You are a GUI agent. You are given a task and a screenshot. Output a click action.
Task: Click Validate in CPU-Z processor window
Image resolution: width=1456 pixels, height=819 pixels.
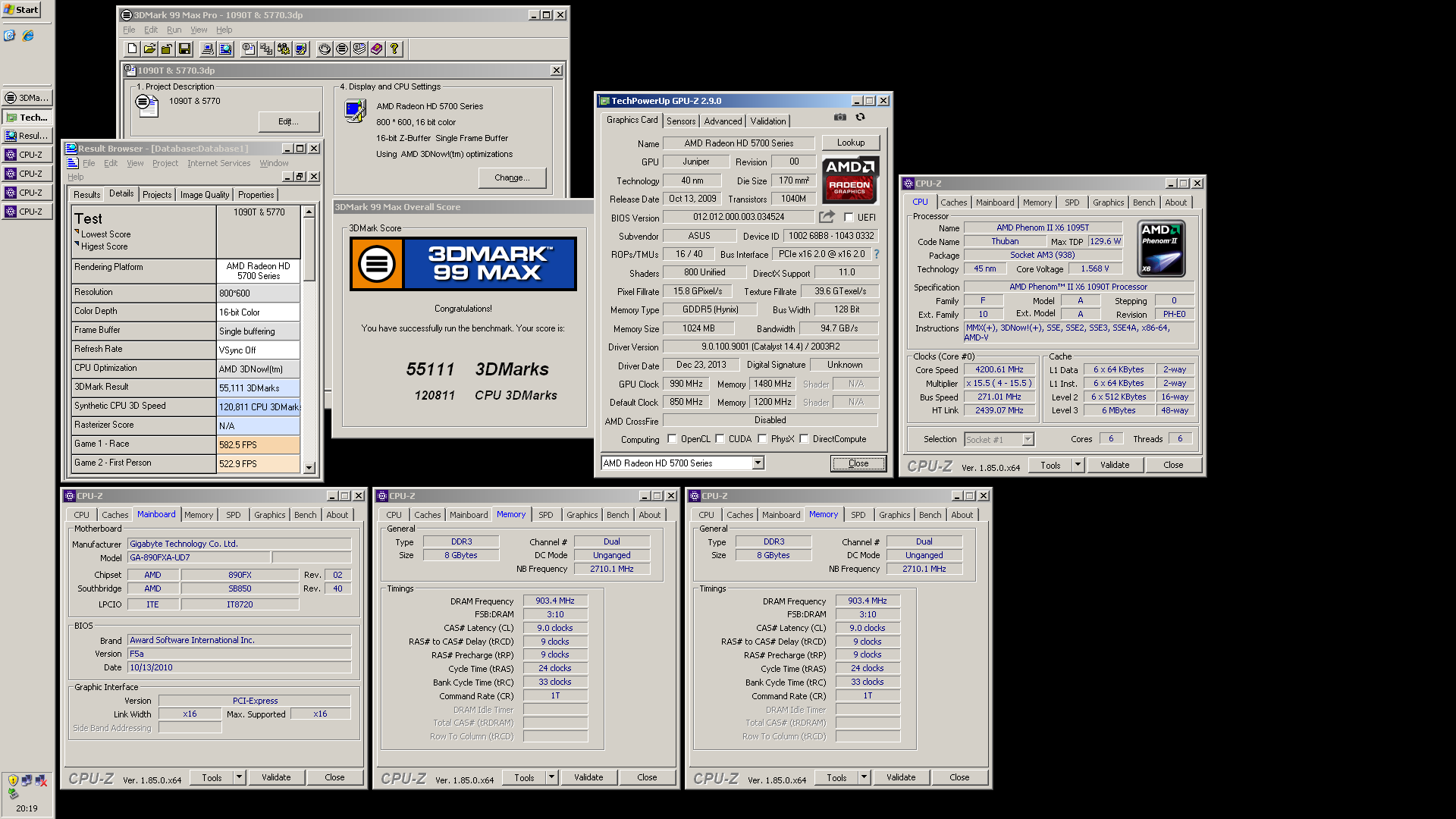tap(1115, 465)
